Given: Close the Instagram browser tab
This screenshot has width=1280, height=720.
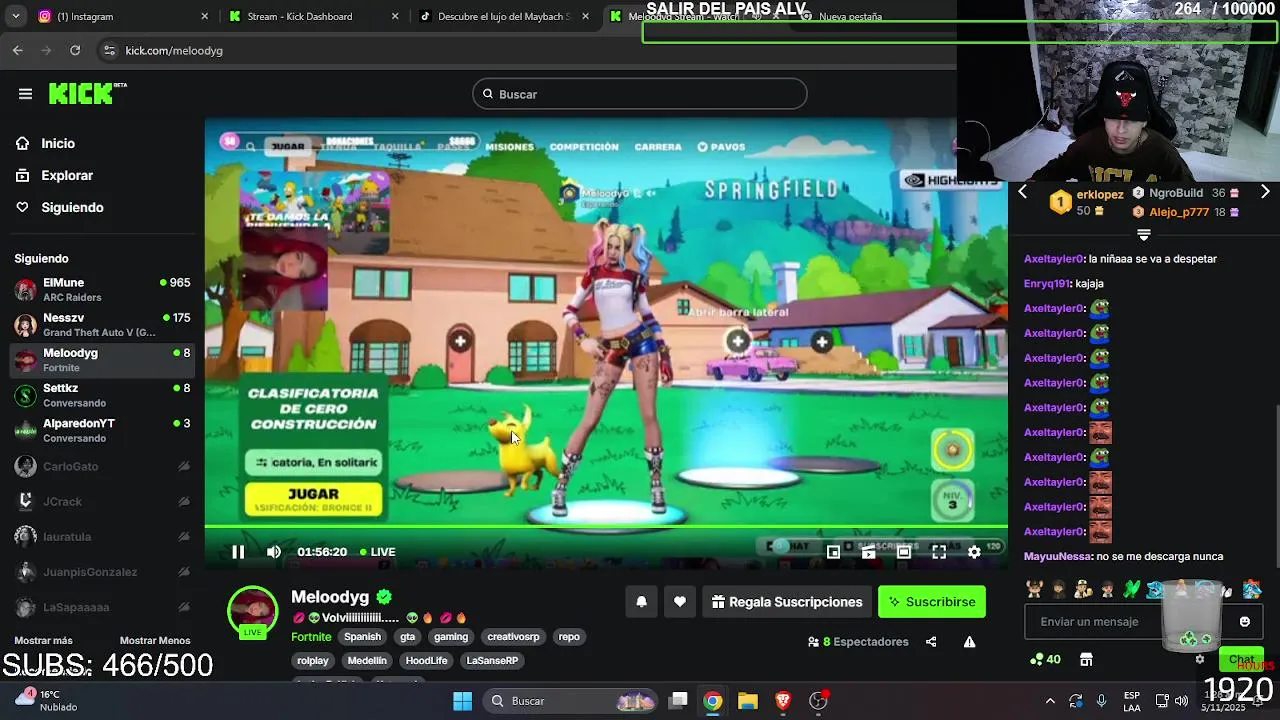Looking at the screenshot, I should [x=205, y=16].
